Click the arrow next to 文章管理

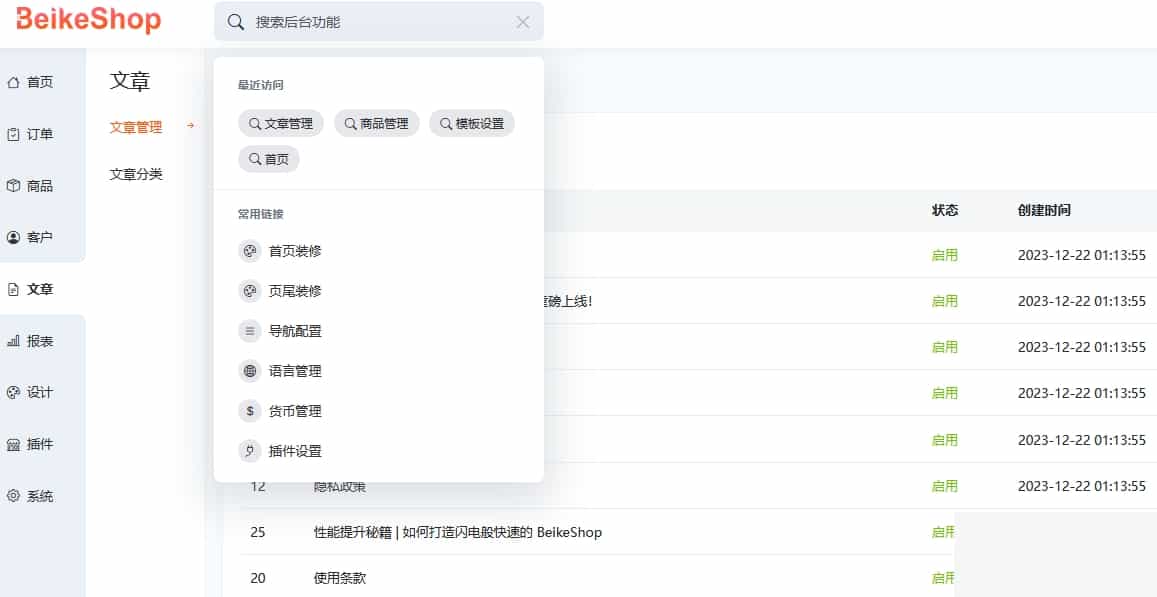tap(190, 126)
